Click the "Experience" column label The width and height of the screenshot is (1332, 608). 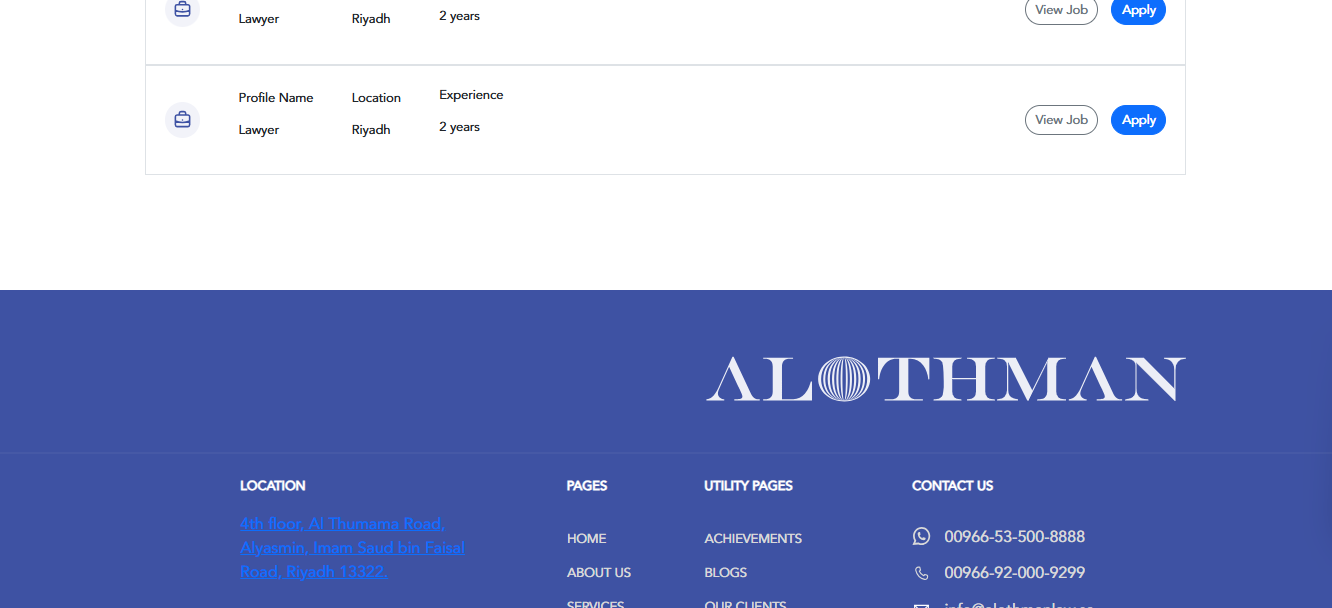click(471, 95)
